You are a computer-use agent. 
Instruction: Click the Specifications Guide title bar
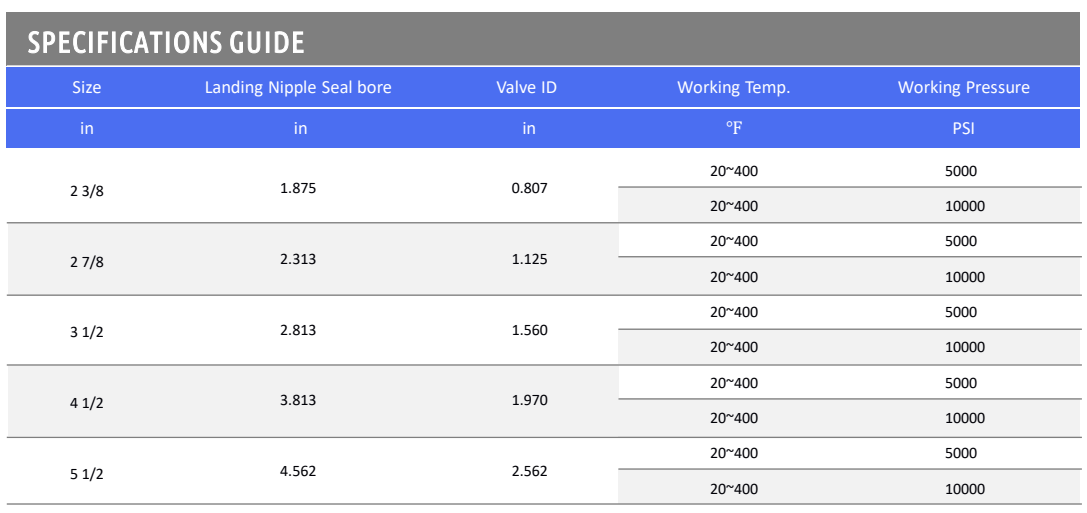tap(544, 39)
